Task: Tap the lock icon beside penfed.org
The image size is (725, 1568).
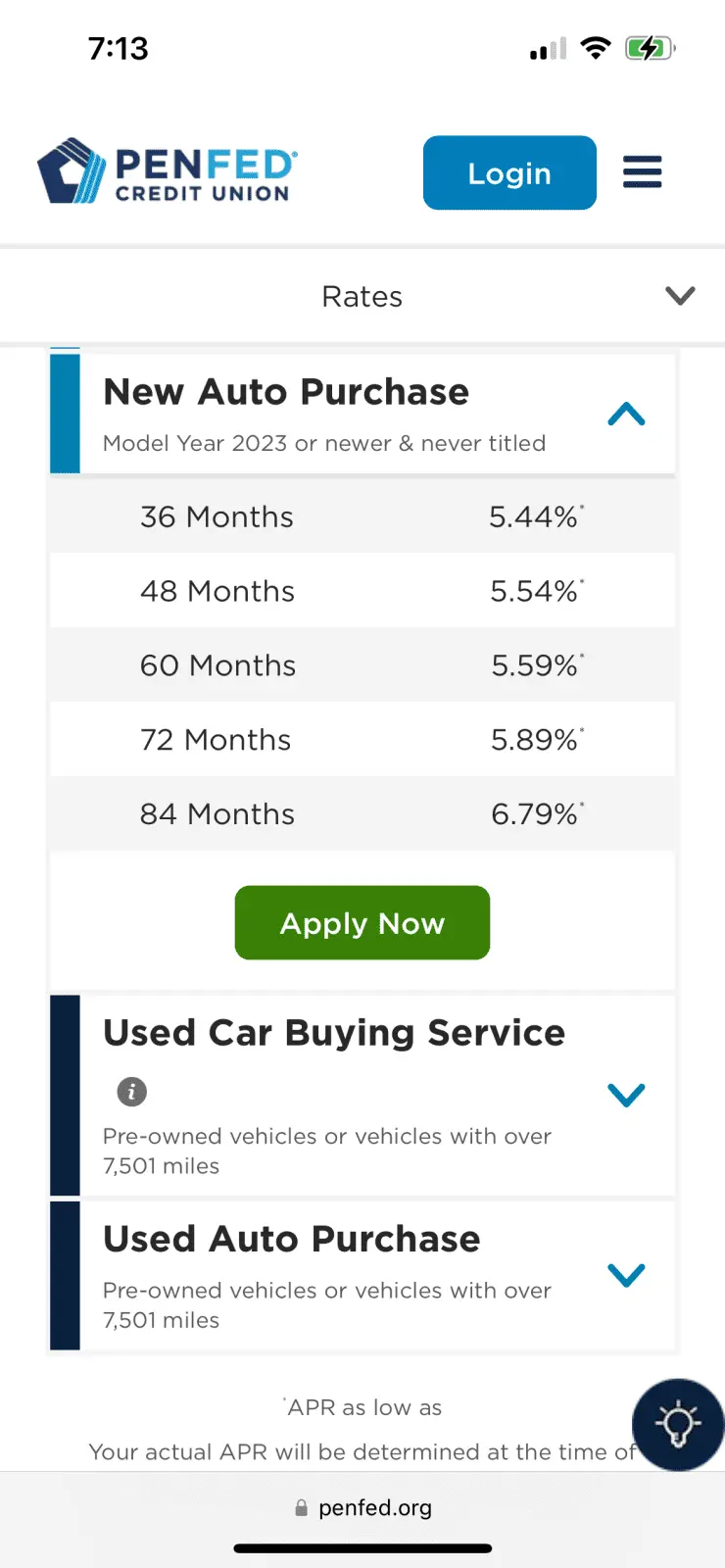Action: pos(302,1508)
